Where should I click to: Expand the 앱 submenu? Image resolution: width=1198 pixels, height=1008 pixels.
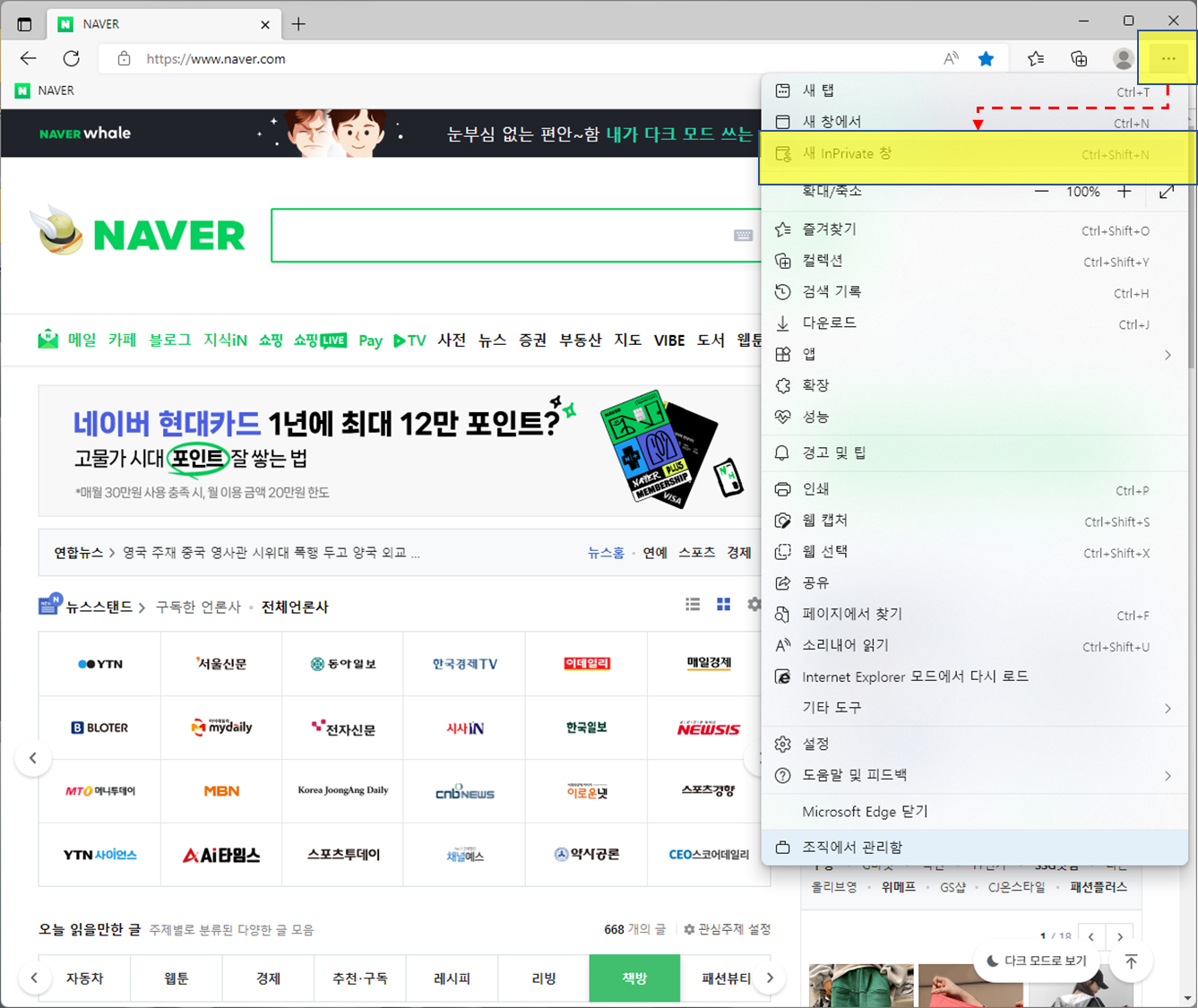(x=975, y=355)
